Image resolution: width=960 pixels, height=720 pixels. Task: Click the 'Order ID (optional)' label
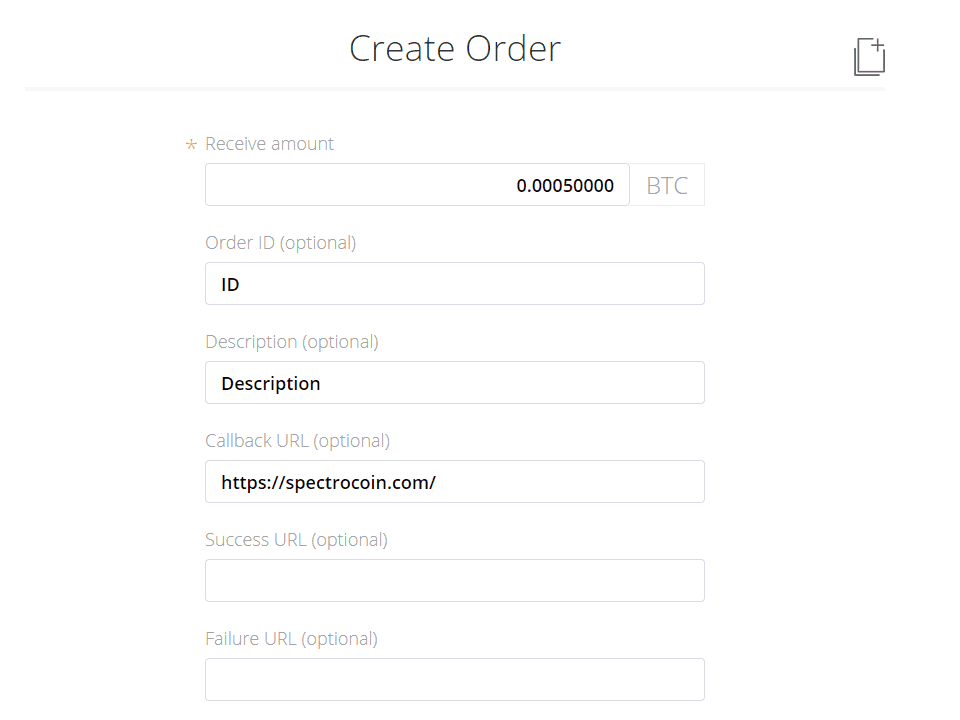point(280,243)
